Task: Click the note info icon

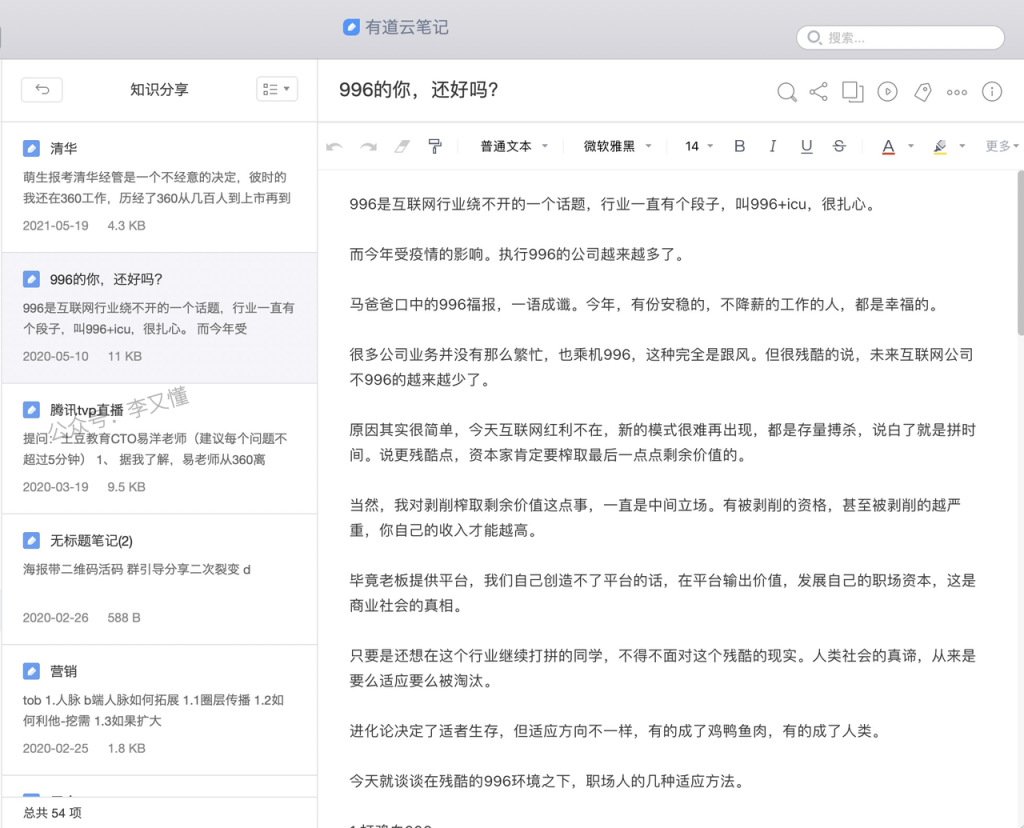Action: (992, 91)
